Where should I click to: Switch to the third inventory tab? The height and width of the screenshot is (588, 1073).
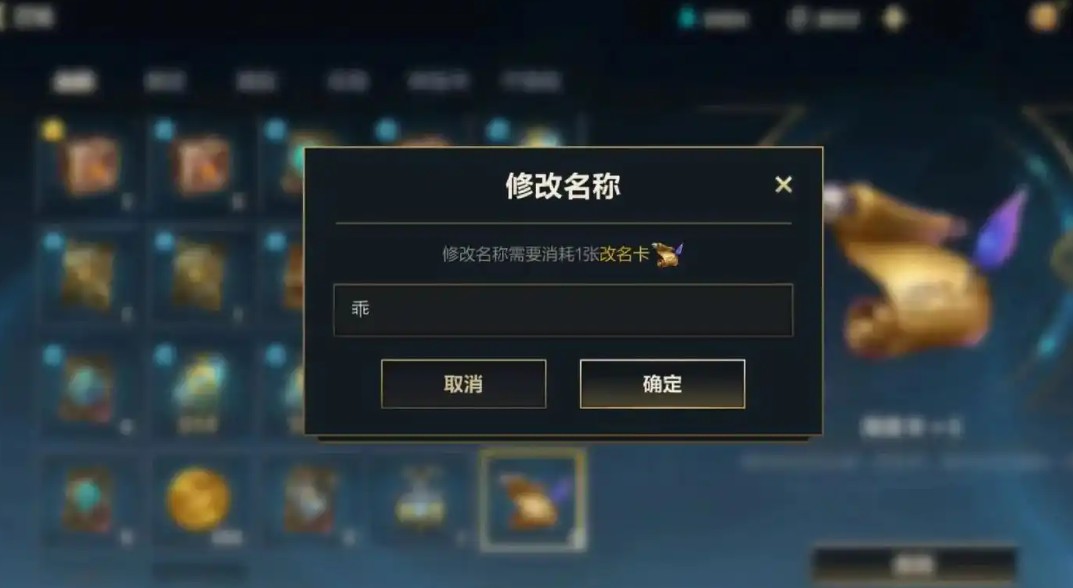pyautogui.click(x=256, y=81)
